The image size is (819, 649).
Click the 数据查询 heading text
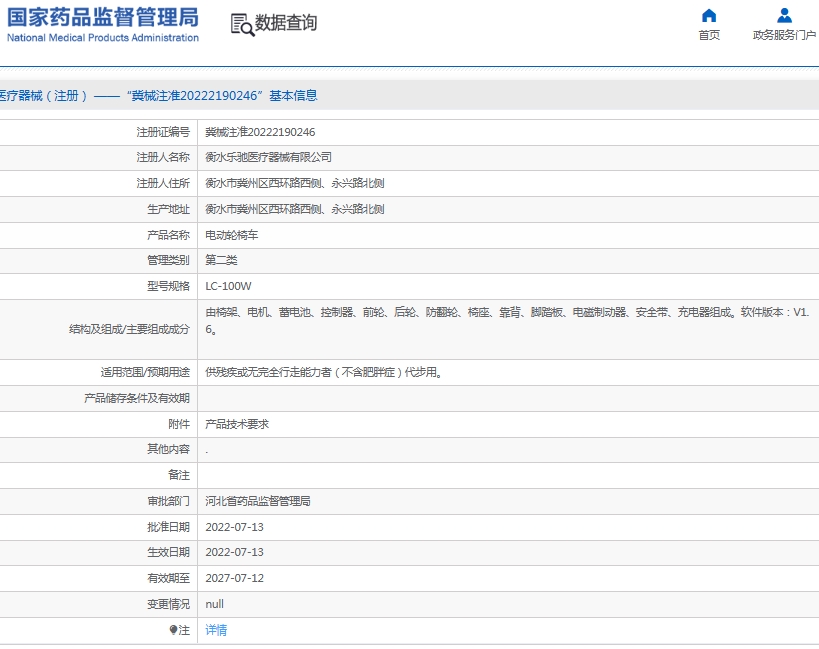[x=286, y=23]
